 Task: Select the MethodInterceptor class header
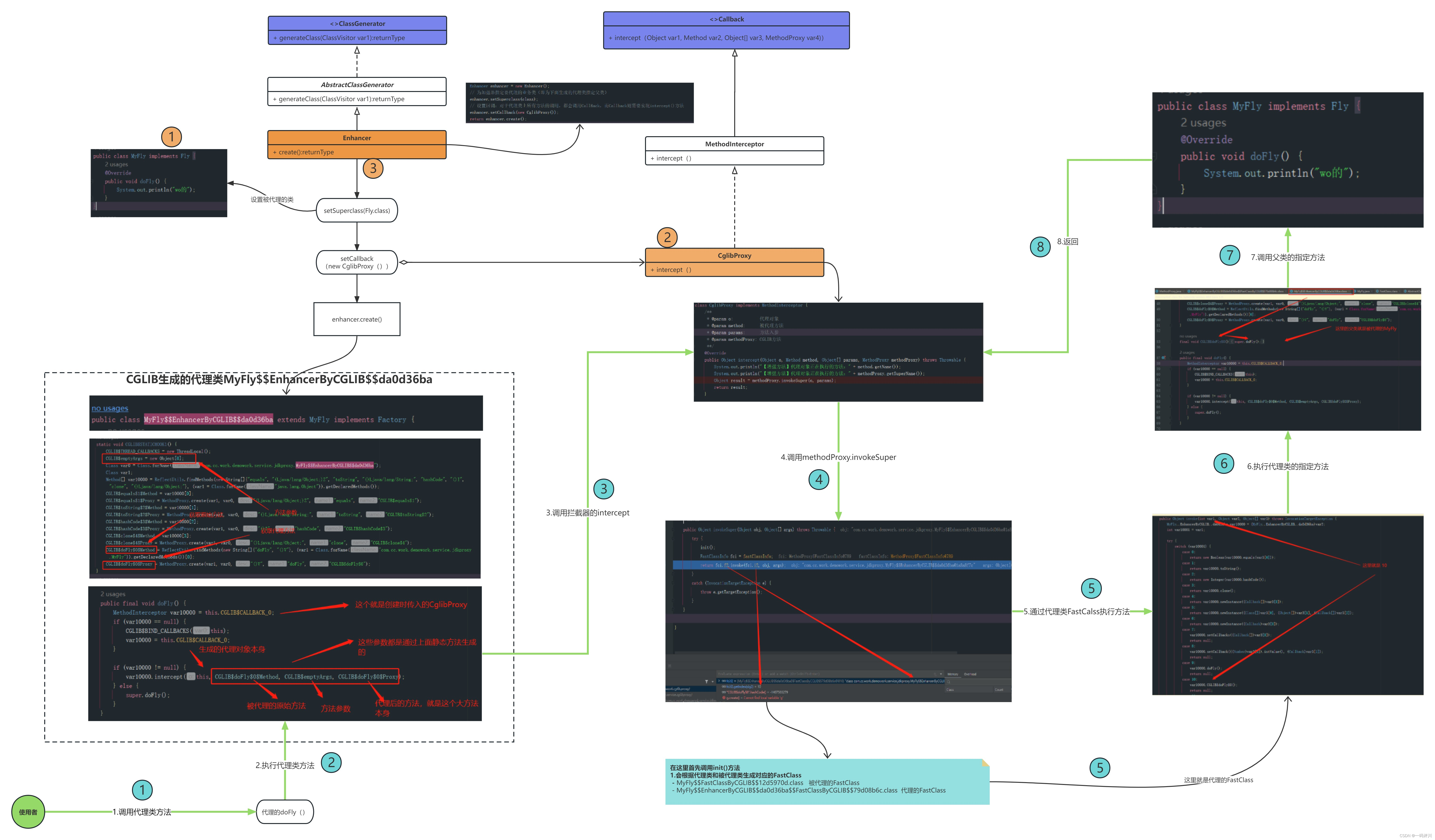735,144
